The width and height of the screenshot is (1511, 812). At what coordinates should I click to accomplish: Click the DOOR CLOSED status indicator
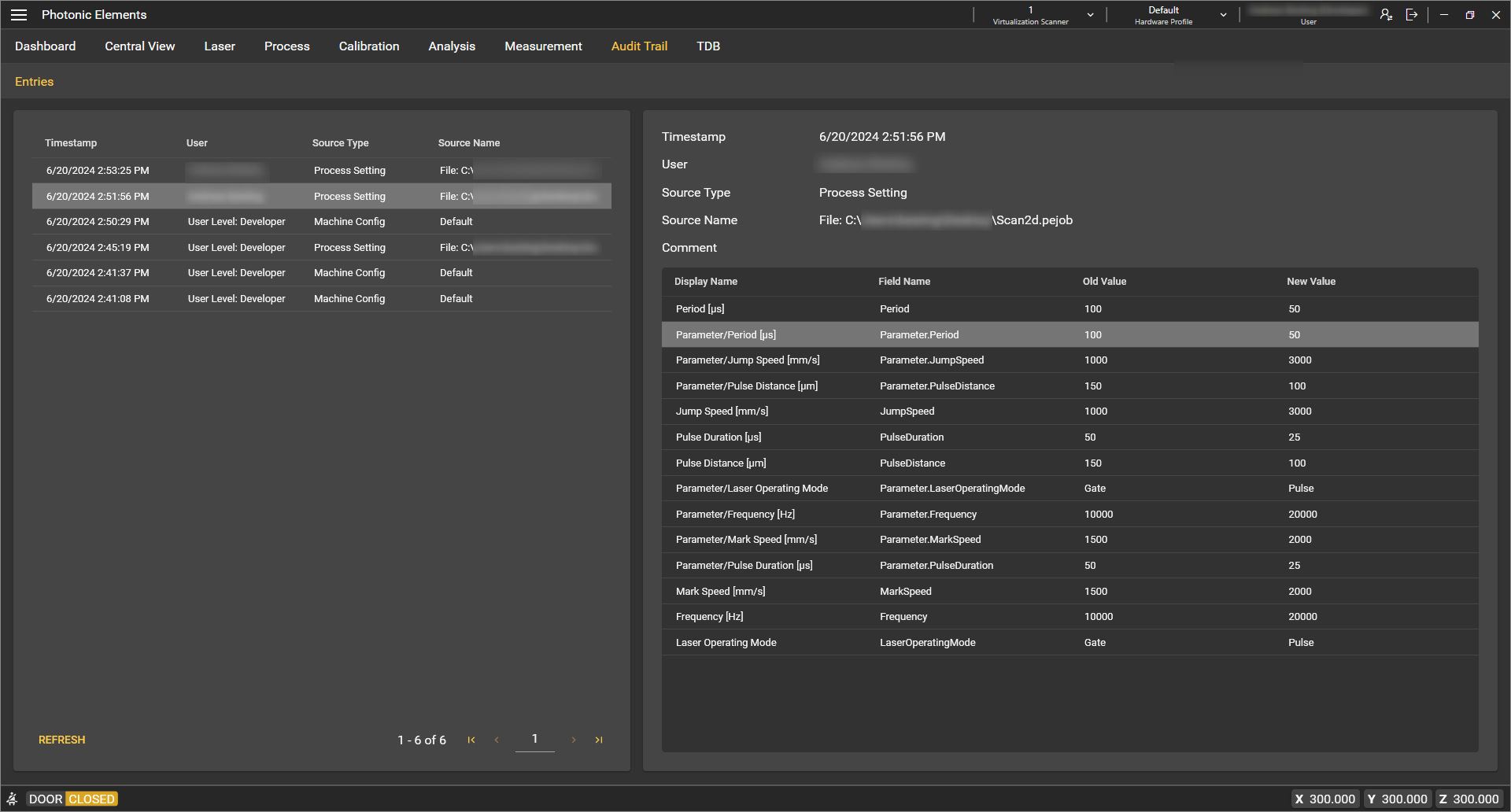tap(72, 799)
